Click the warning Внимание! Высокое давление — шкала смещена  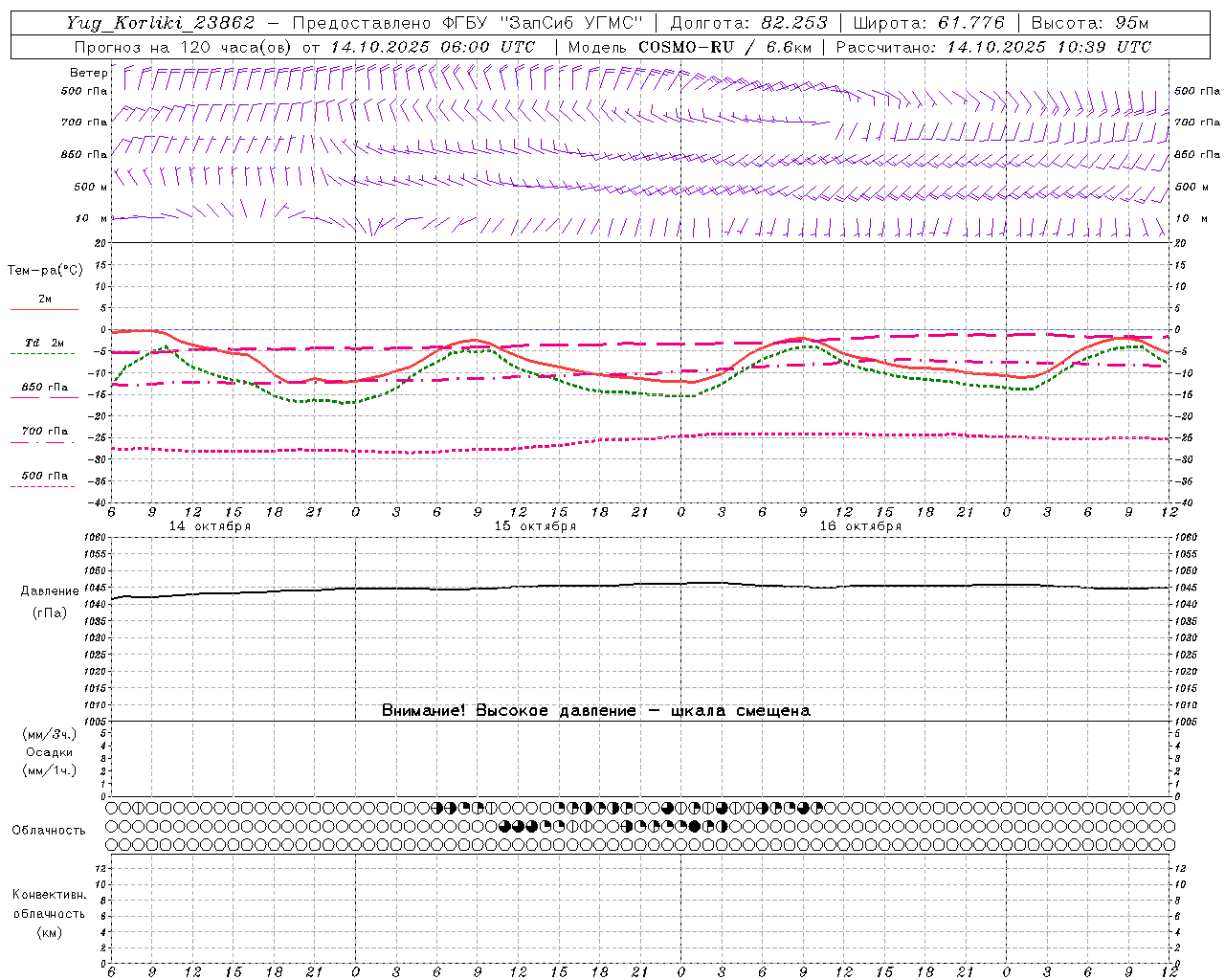click(x=595, y=711)
